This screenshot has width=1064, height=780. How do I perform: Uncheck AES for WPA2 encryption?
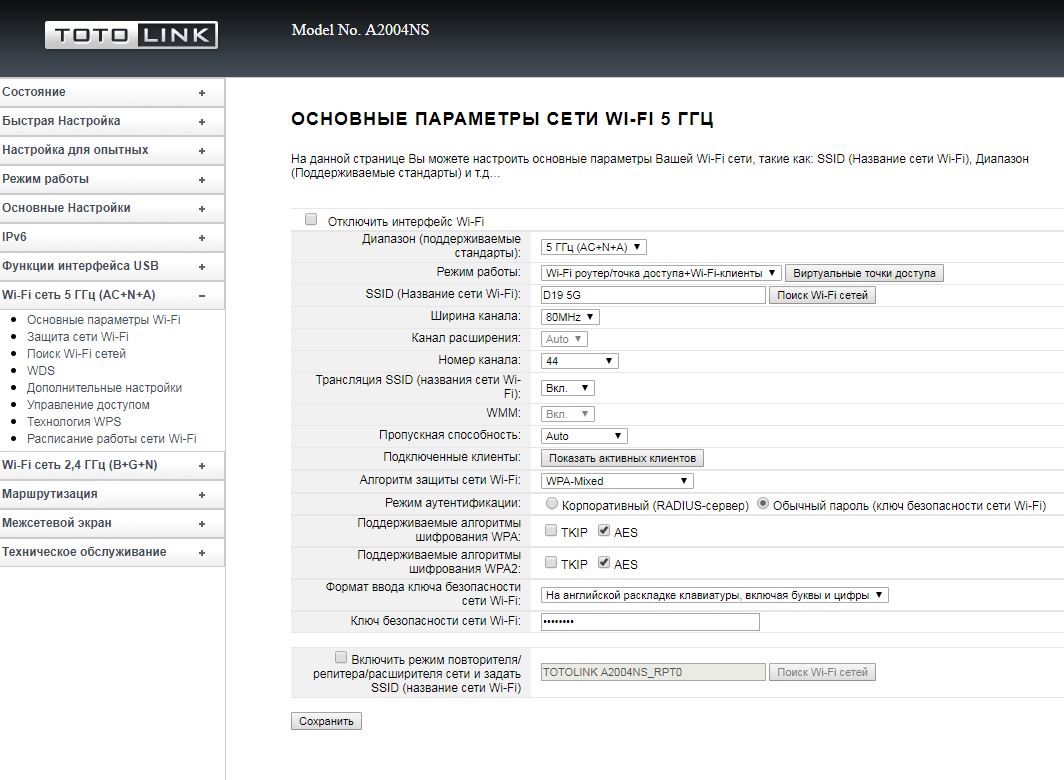coord(603,563)
